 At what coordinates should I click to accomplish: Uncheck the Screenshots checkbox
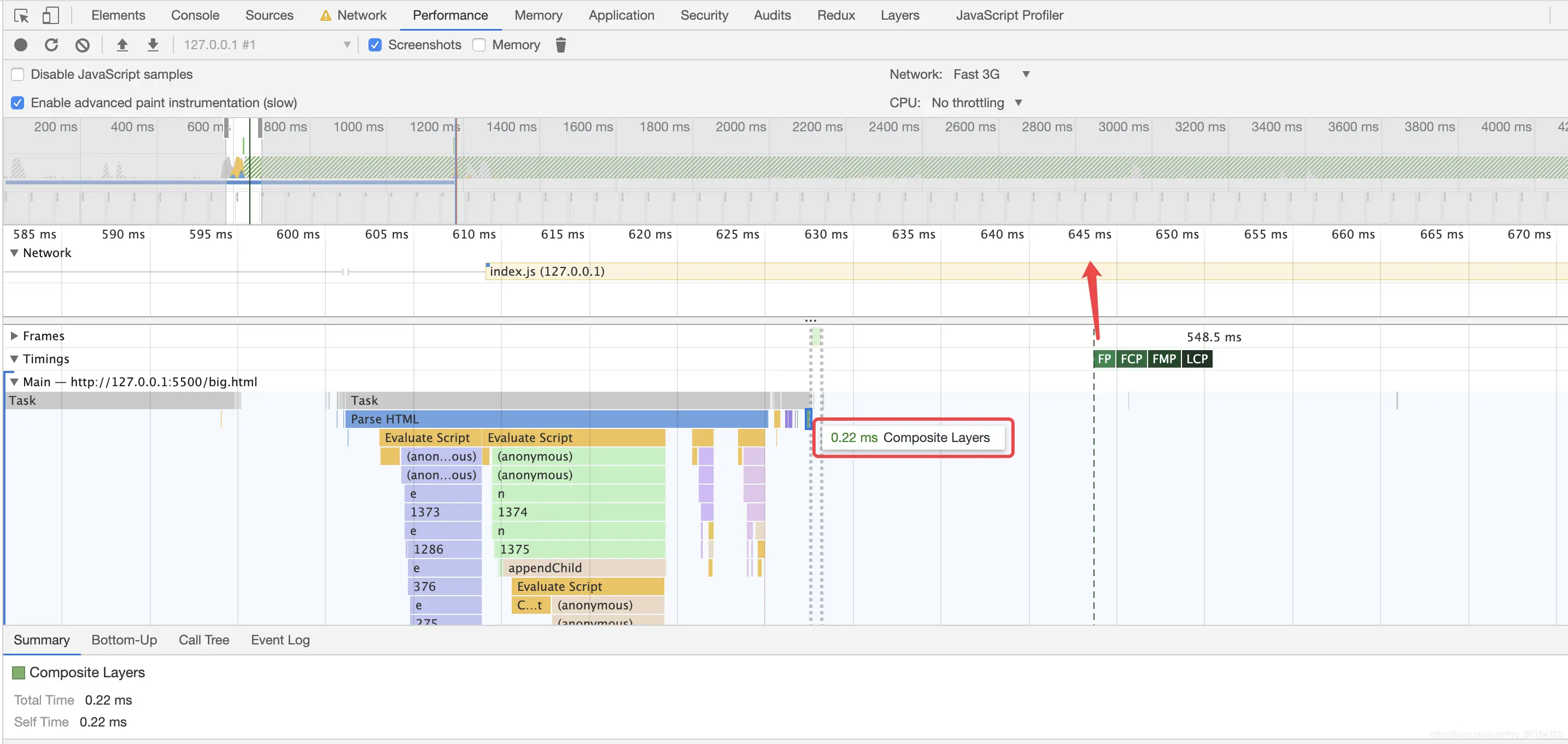coord(375,45)
